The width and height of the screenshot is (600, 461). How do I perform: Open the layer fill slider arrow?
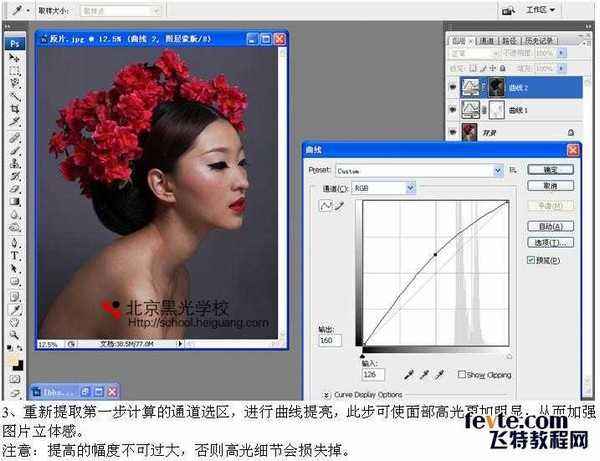point(561,68)
